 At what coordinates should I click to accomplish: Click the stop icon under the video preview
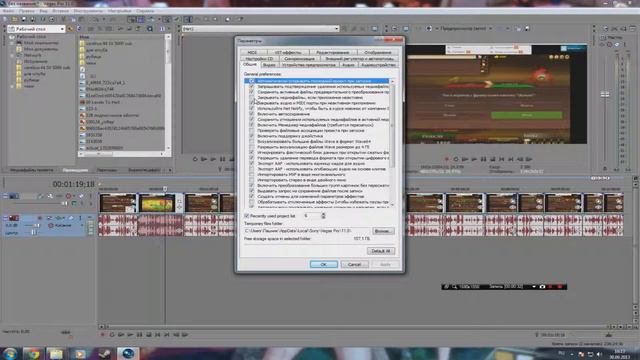tap(493, 159)
